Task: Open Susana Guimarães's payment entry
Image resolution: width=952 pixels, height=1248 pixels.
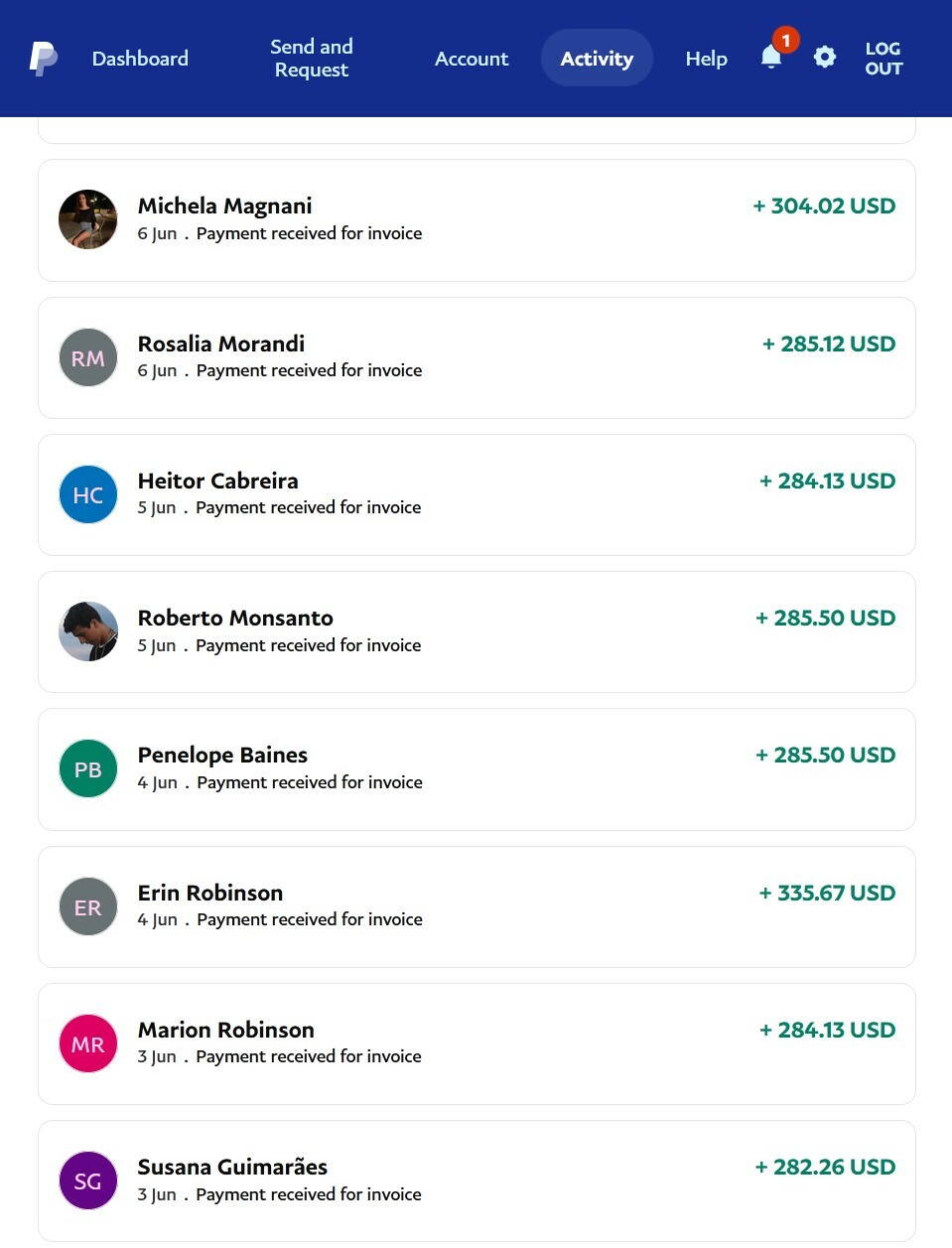Action: (x=476, y=1180)
